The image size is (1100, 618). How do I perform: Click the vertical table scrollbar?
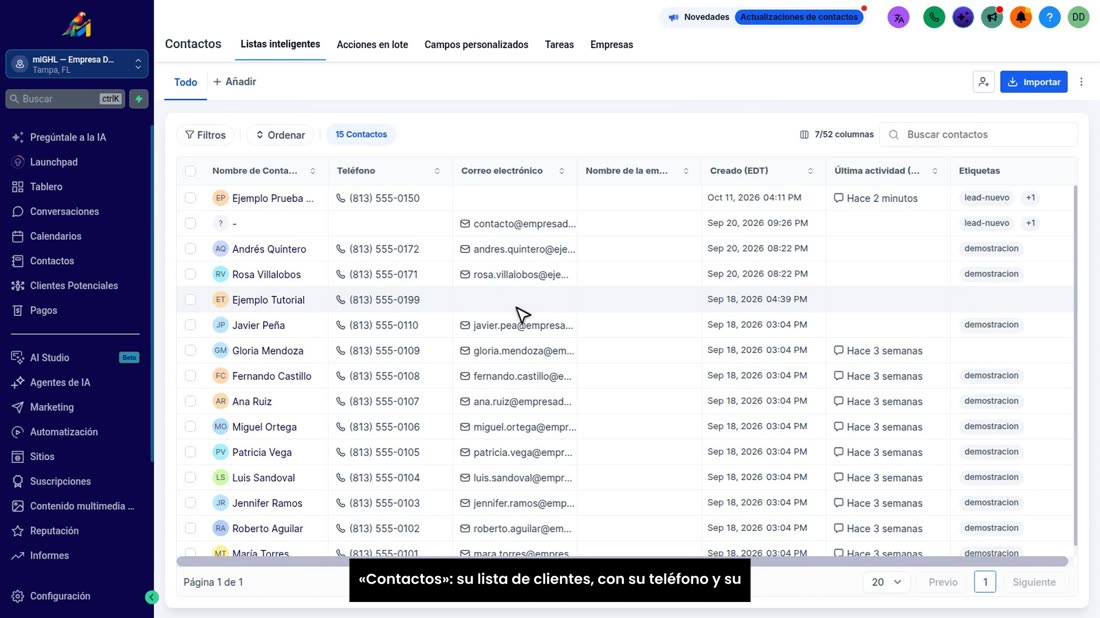1075,365
